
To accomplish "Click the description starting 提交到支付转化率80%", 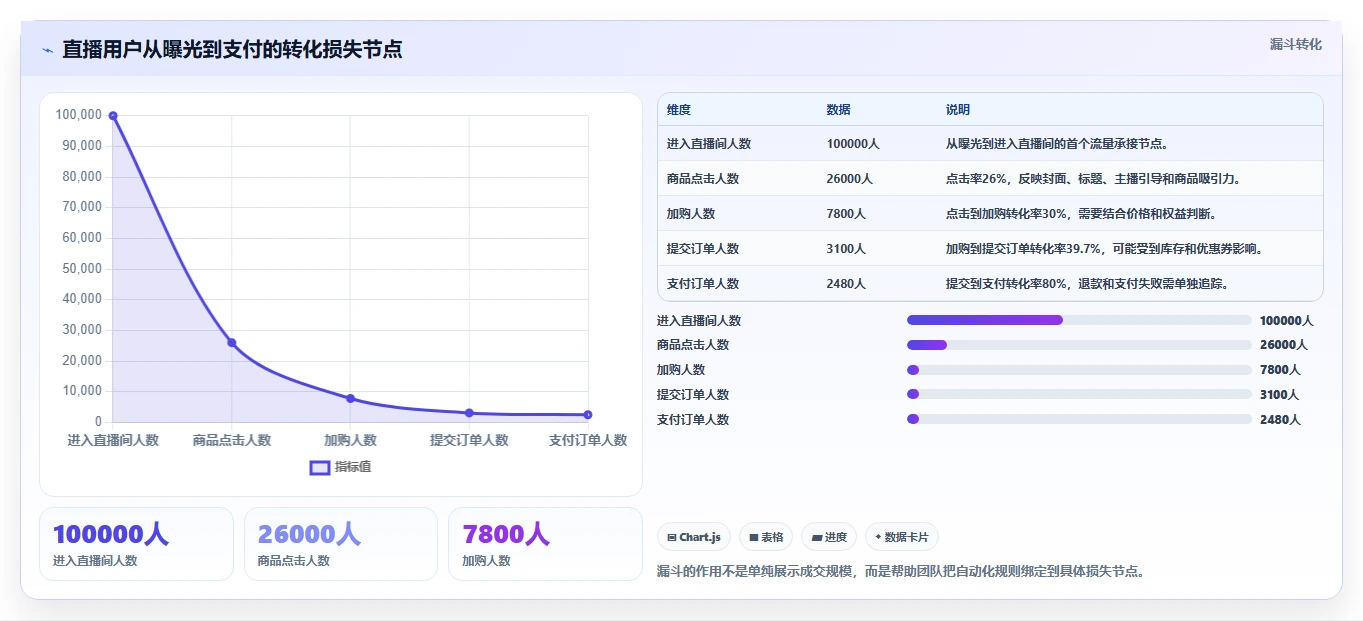I will 1087,284.
